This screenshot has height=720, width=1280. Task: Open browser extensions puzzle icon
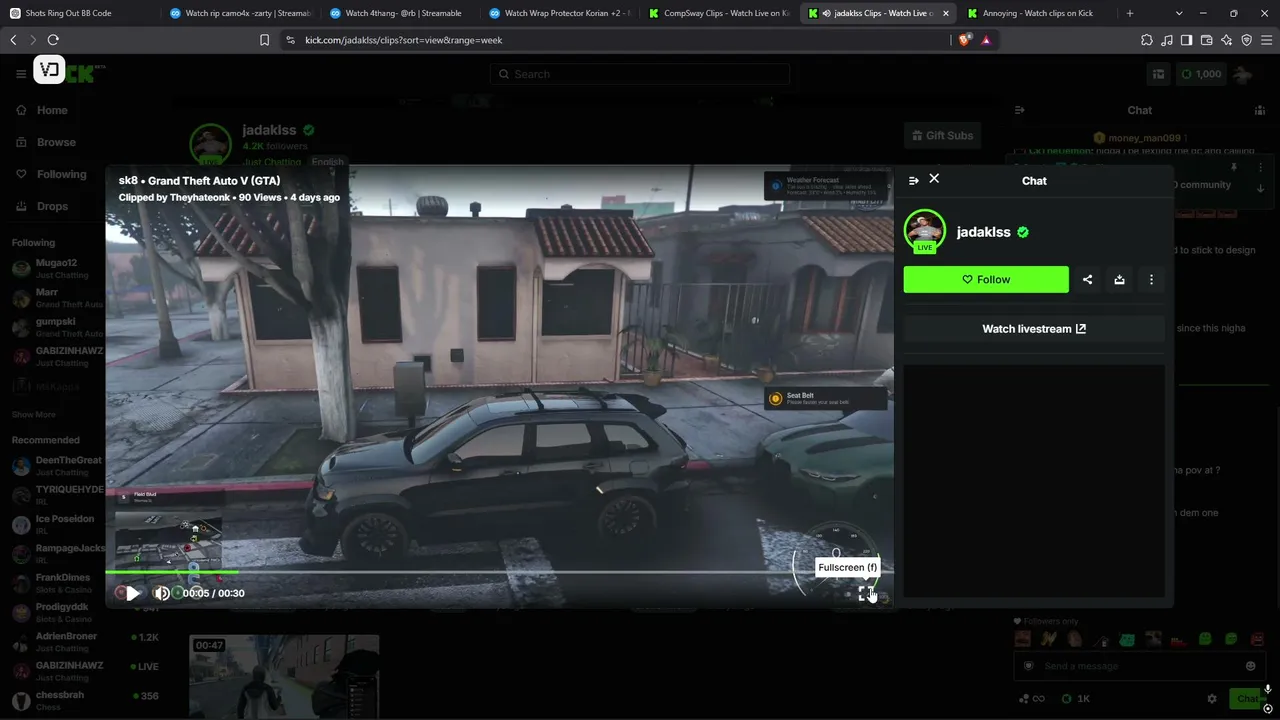point(1146,40)
